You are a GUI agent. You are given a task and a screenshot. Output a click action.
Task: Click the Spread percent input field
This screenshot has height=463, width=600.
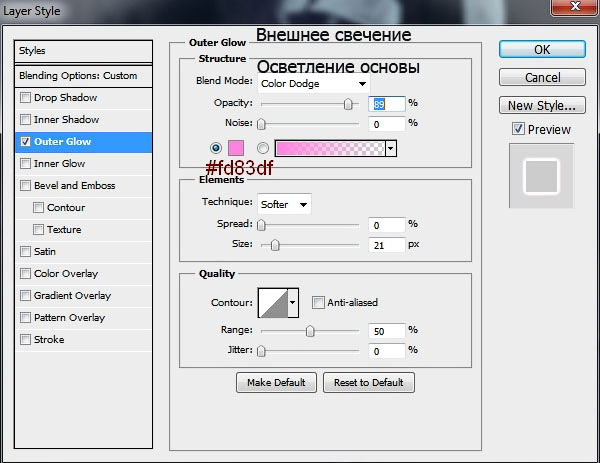[x=386, y=225]
